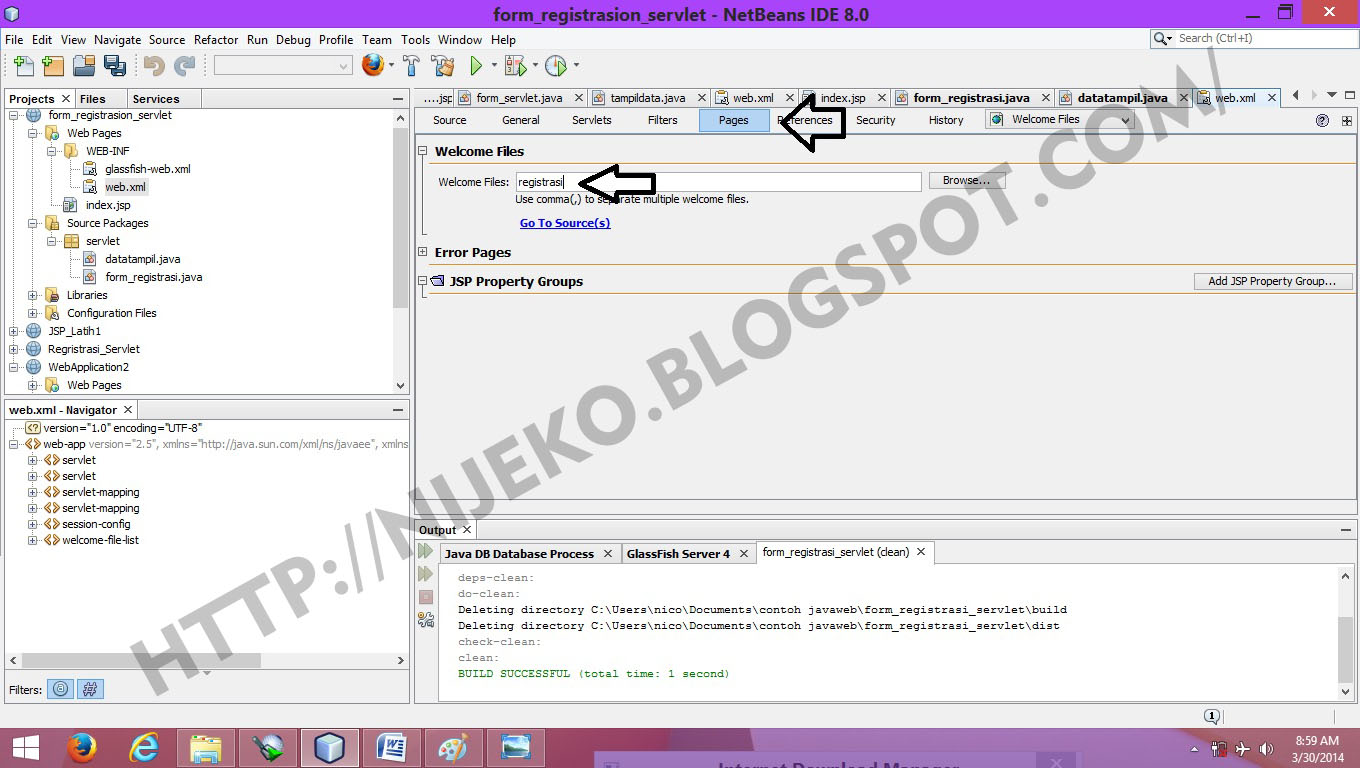Viewport: 1360px width, 768px height.
Task: Click the volume icon in system tray
Action: point(1266,748)
